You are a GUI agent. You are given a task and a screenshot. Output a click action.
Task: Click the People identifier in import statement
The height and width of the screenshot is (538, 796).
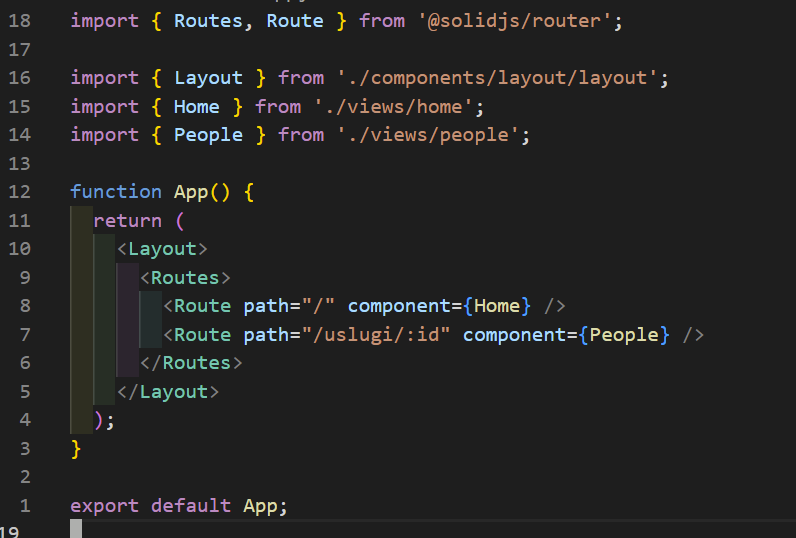pos(208,135)
